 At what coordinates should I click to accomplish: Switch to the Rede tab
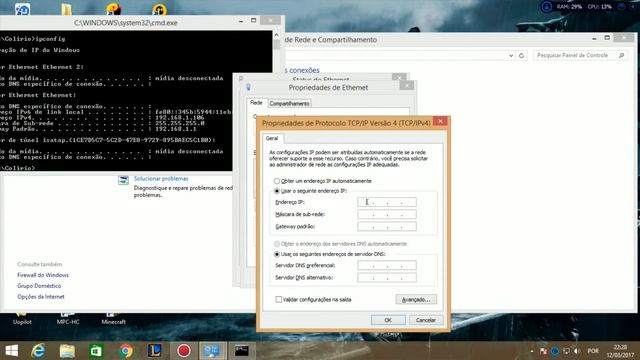click(x=256, y=103)
